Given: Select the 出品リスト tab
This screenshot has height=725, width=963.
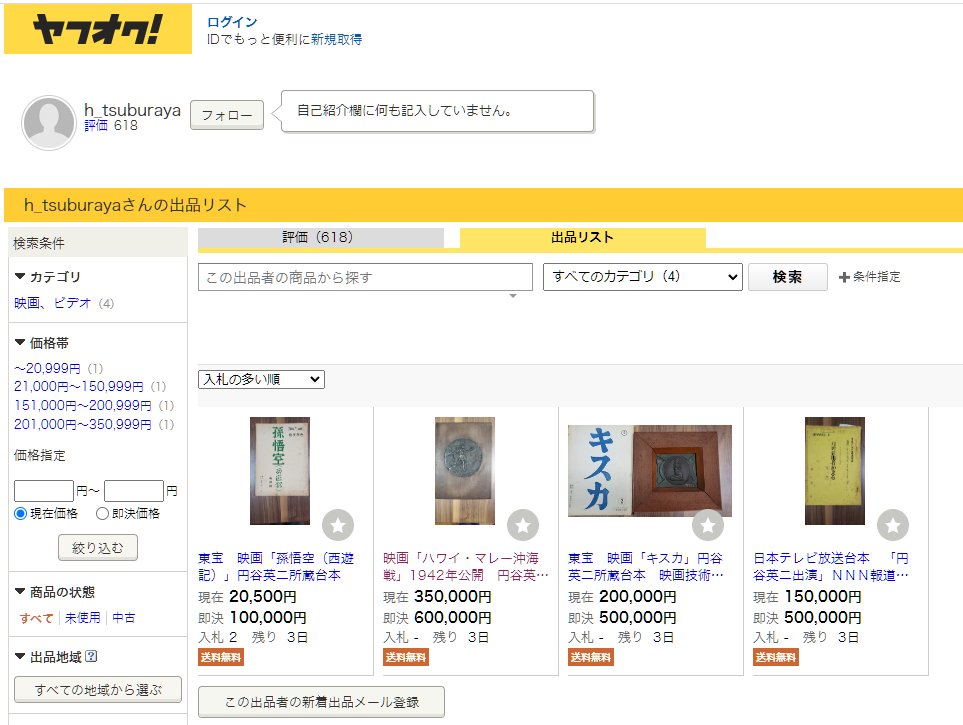Looking at the screenshot, I should click(582, 238).
